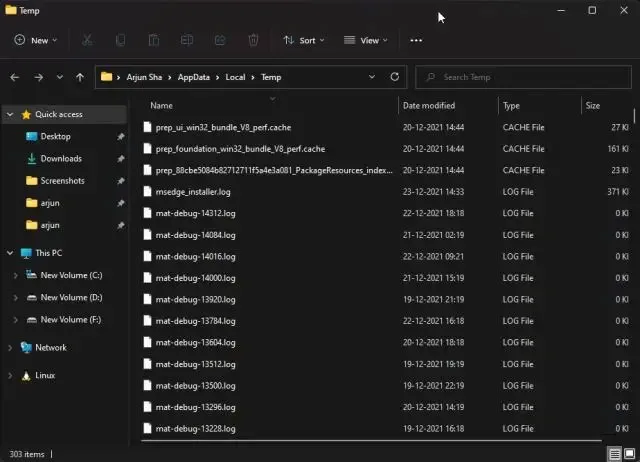Expand New Volume (F:) tree node
640x462 pixels.
pos(16,320)
